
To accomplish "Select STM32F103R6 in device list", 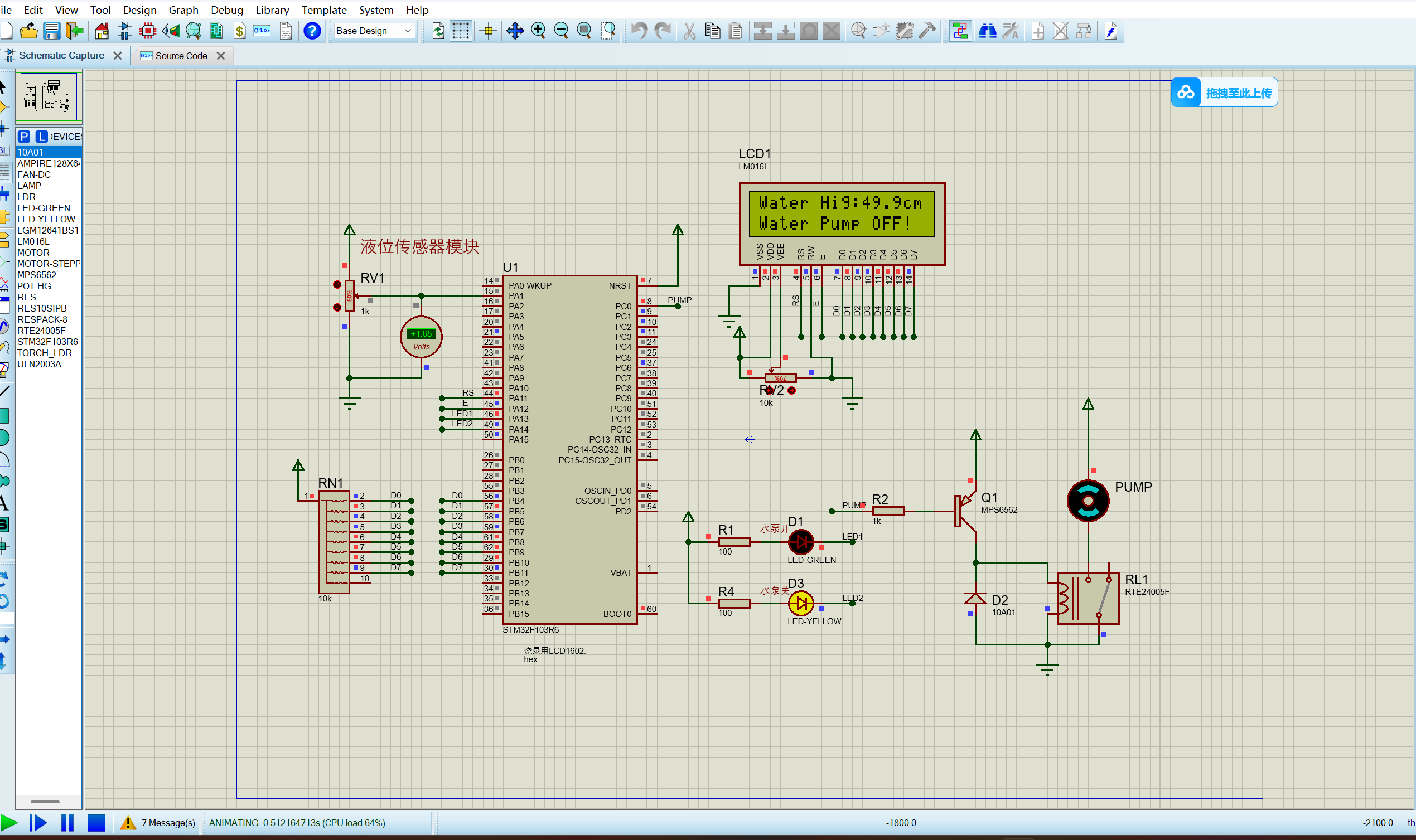I will (49, 341).
